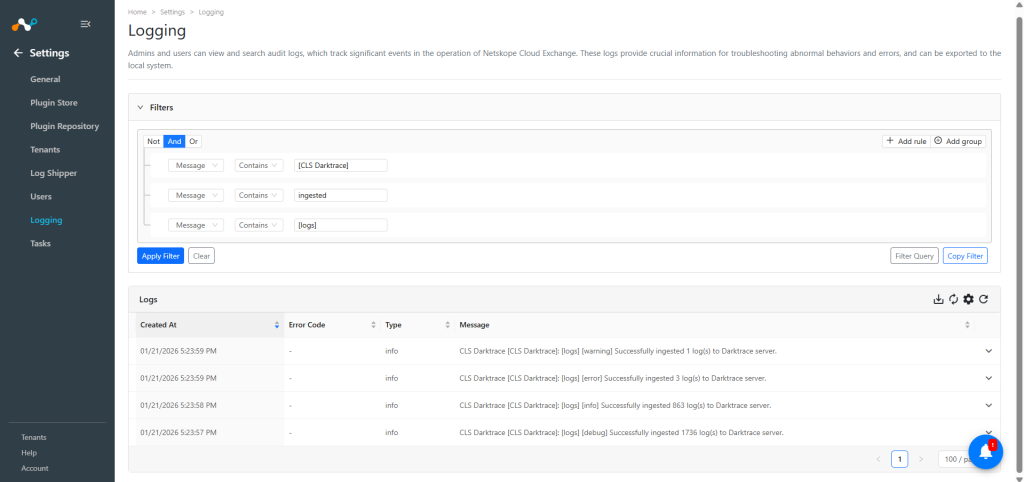This screenshot has width=1024, height=482.
Task: Go back using Settings arrow icon
Action: tap(18, 53)
